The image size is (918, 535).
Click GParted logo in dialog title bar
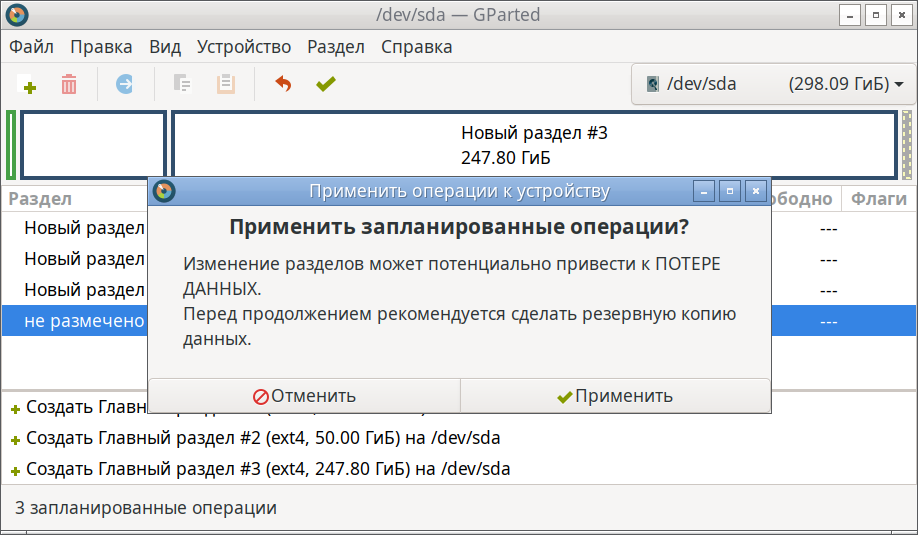[164, 191]
